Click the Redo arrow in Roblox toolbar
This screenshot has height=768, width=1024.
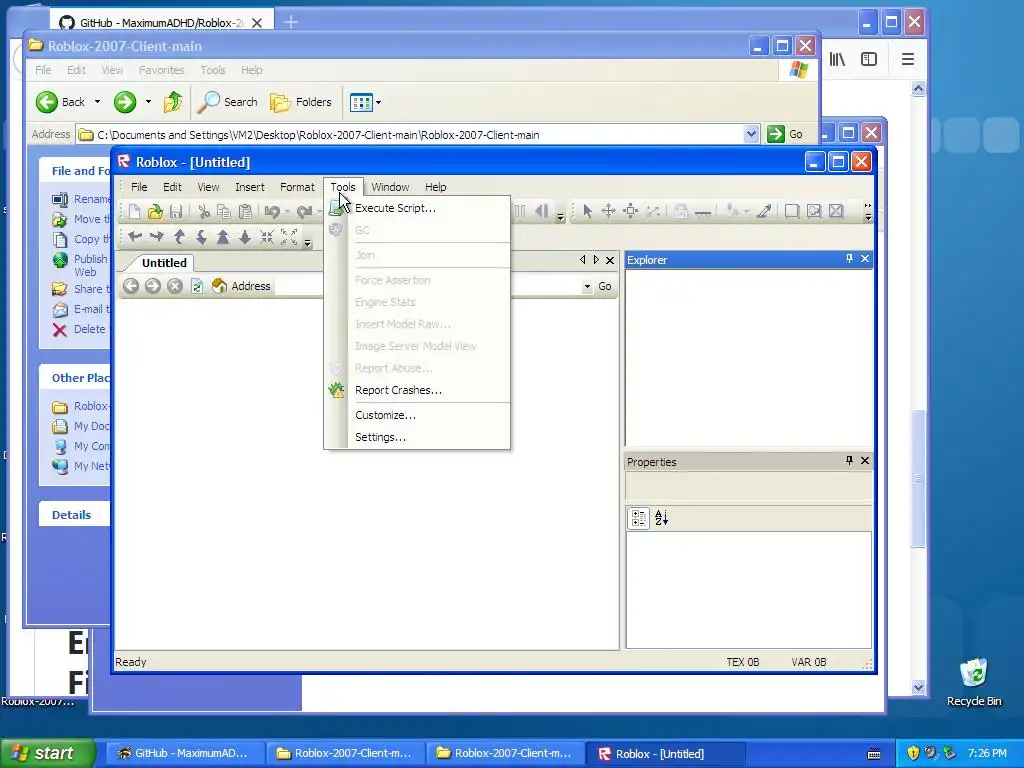point(304,211)
